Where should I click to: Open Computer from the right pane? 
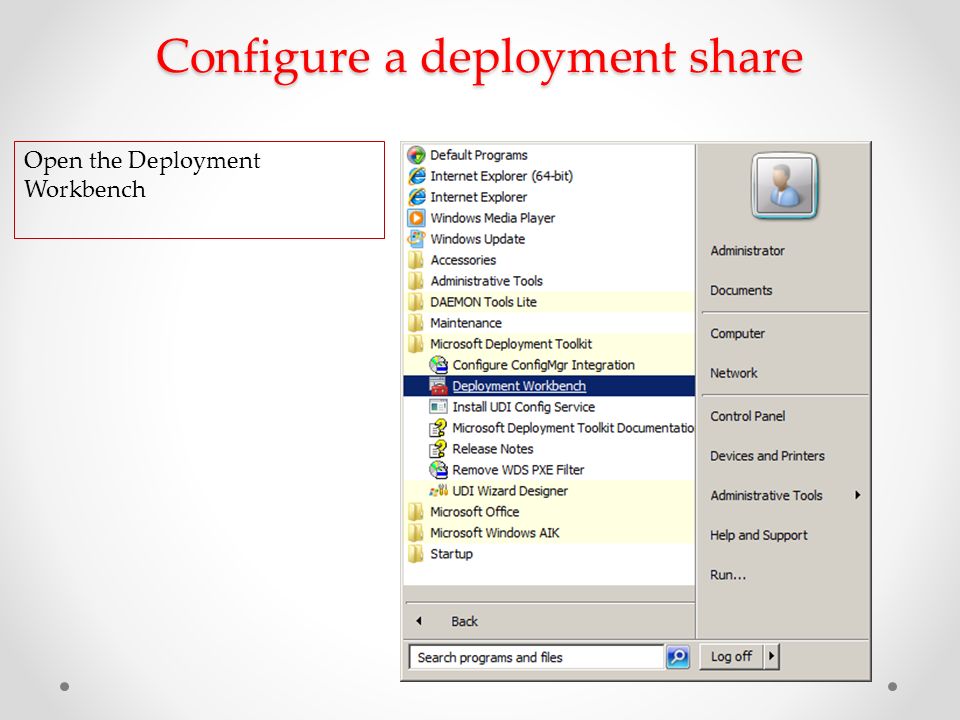[x=737, y=334]
